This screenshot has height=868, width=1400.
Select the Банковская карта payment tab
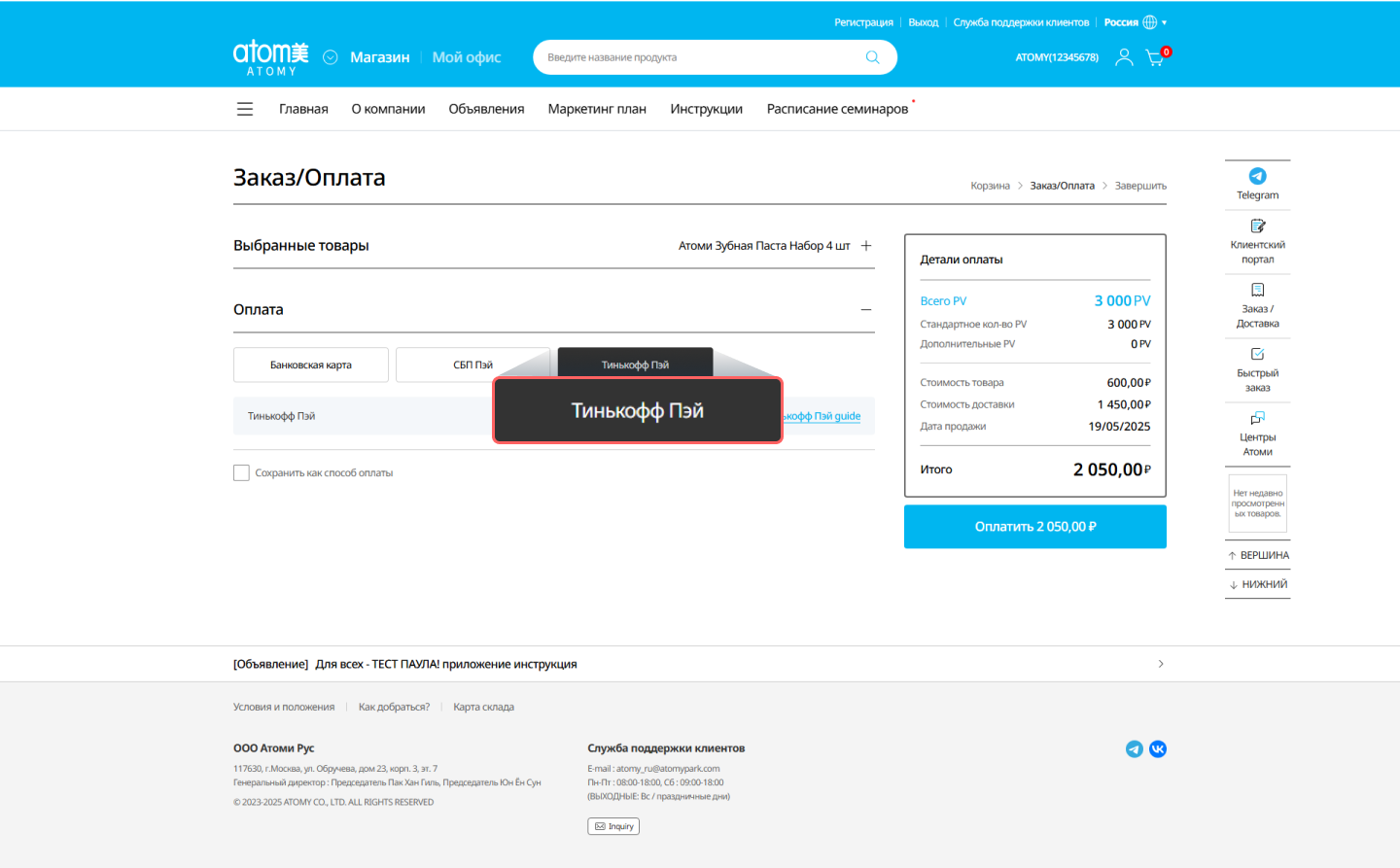(x=311, y=365)
